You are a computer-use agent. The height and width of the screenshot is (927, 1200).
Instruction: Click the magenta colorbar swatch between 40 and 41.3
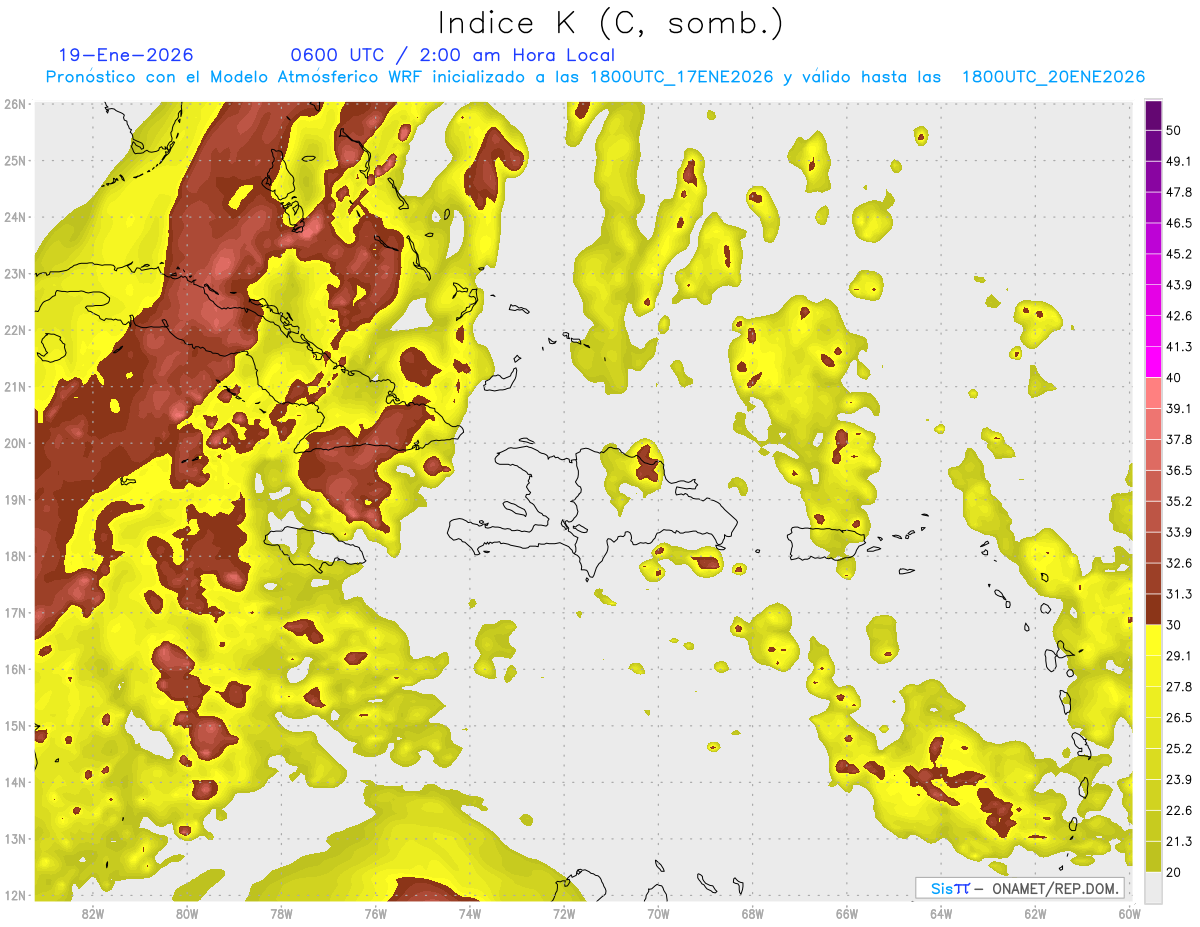[x=1153, y=362]
